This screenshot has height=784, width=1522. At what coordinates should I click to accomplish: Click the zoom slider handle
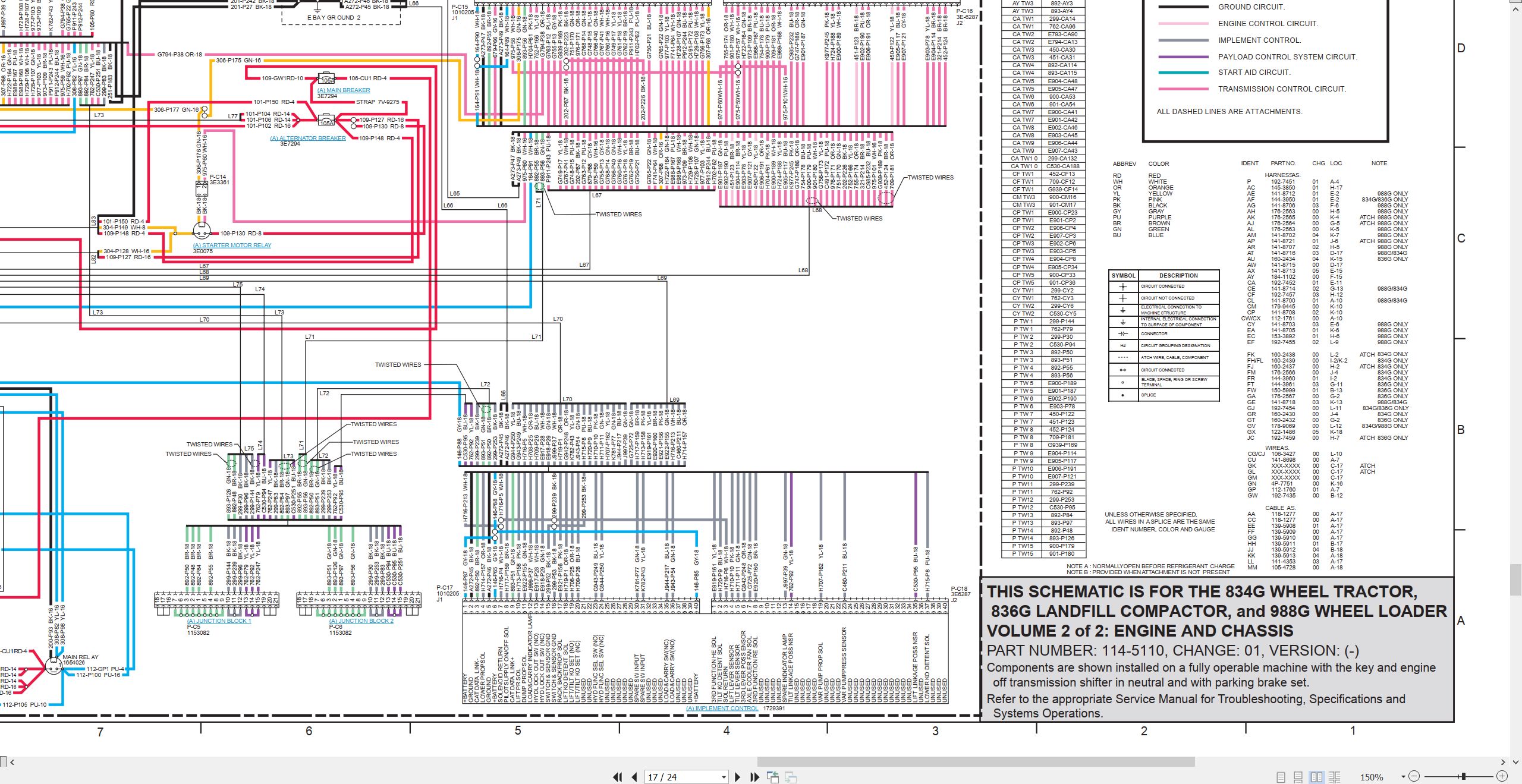point(1463,776)
